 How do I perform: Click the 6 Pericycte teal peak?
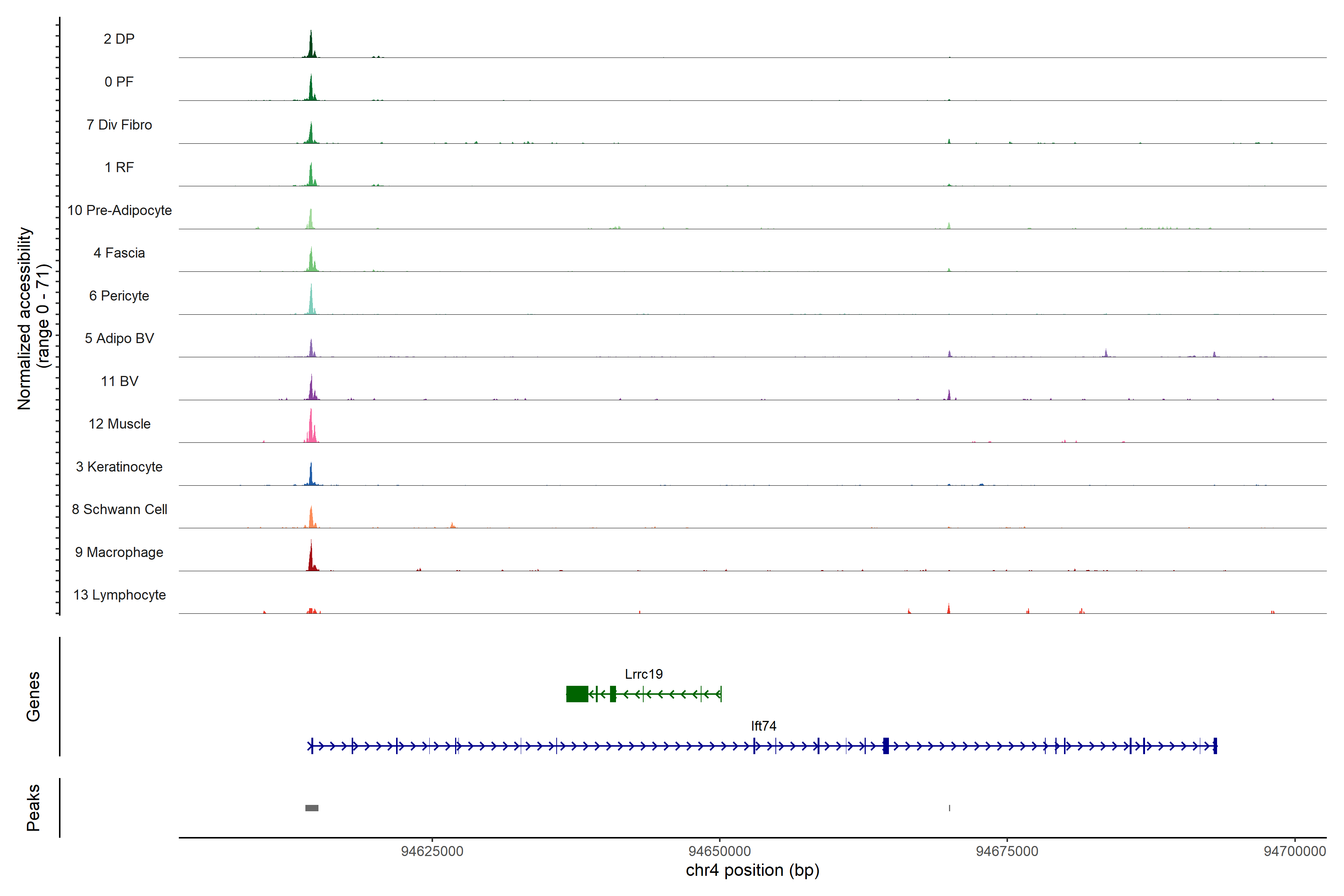point(311,303)
